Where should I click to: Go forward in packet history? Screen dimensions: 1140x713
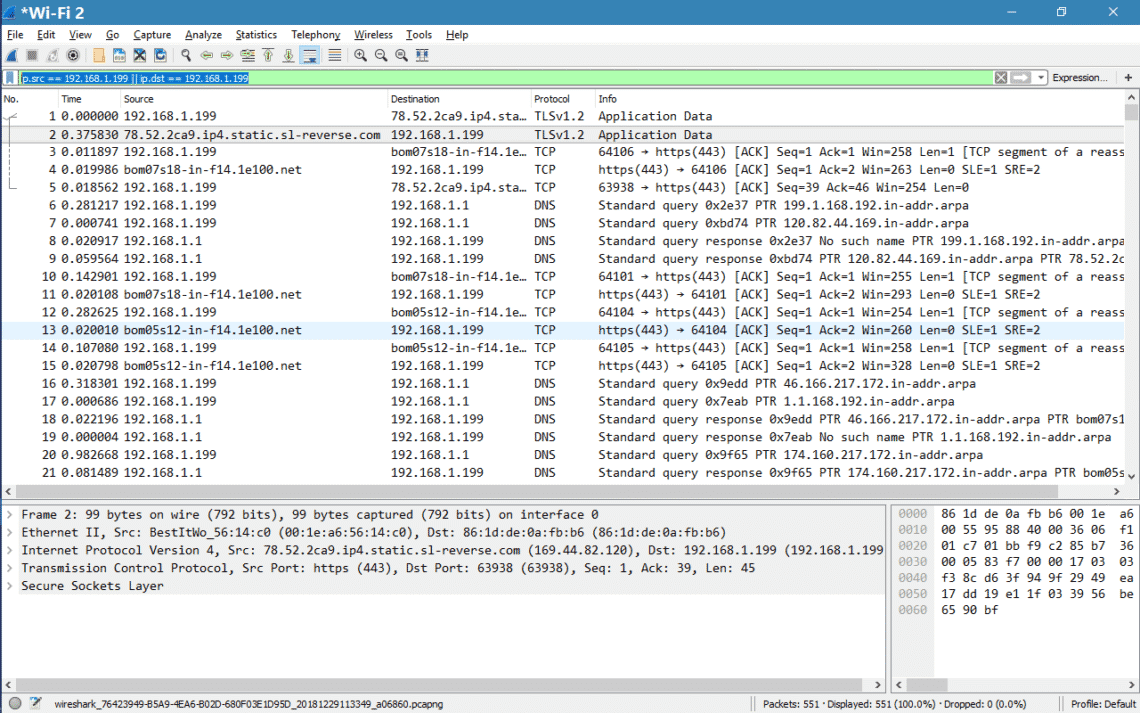227,55
